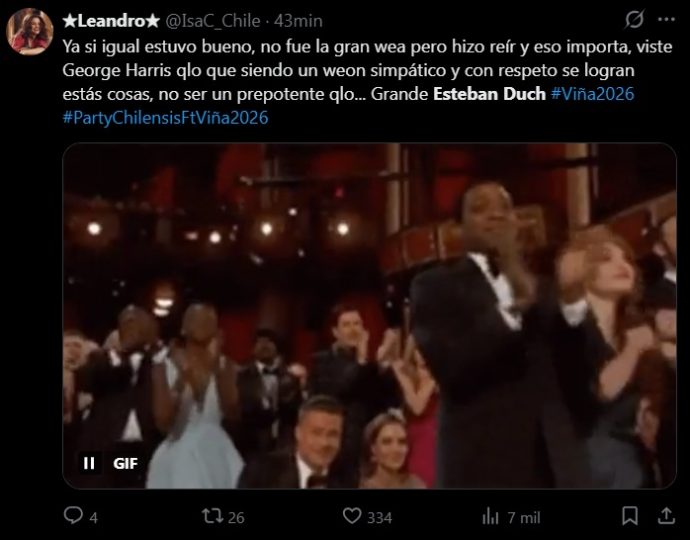Click the Grok circle-slash icon
This screenshot has height=540, width=690.
(x=635, y=19)
